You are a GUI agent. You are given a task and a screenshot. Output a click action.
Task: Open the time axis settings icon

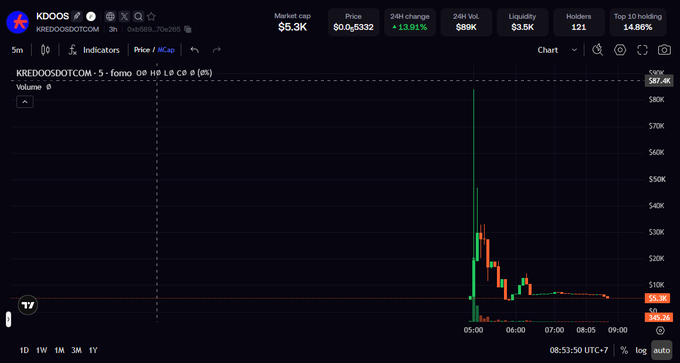click(660, 330)
